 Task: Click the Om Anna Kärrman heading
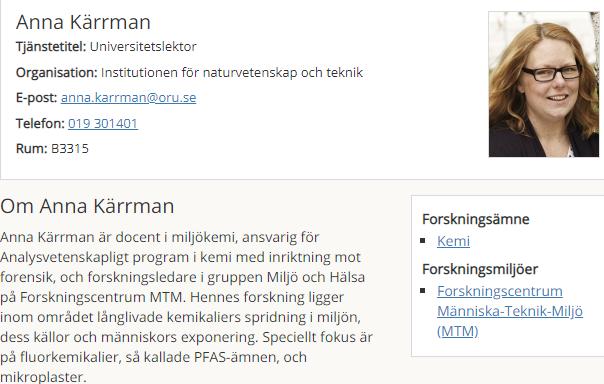(x=87, y=206)
